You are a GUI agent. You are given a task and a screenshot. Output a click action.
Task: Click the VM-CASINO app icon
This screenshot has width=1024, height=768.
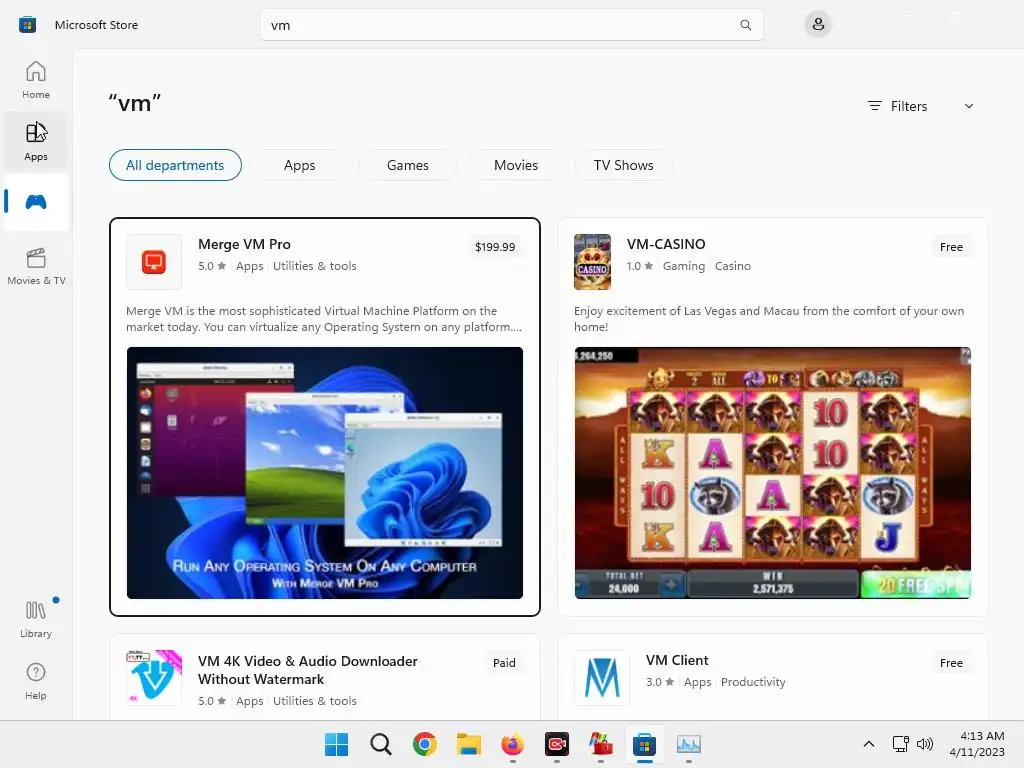[x=592, y=262]
